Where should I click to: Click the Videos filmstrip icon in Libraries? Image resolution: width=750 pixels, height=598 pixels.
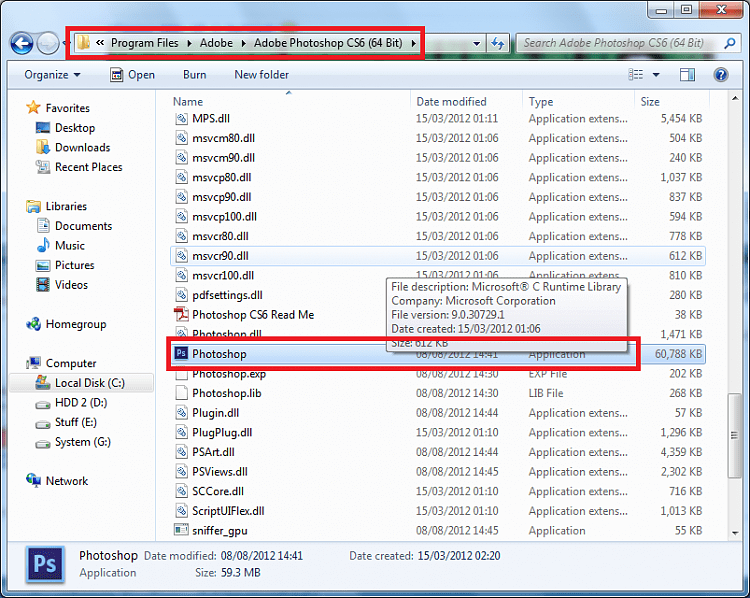(43, 285)
